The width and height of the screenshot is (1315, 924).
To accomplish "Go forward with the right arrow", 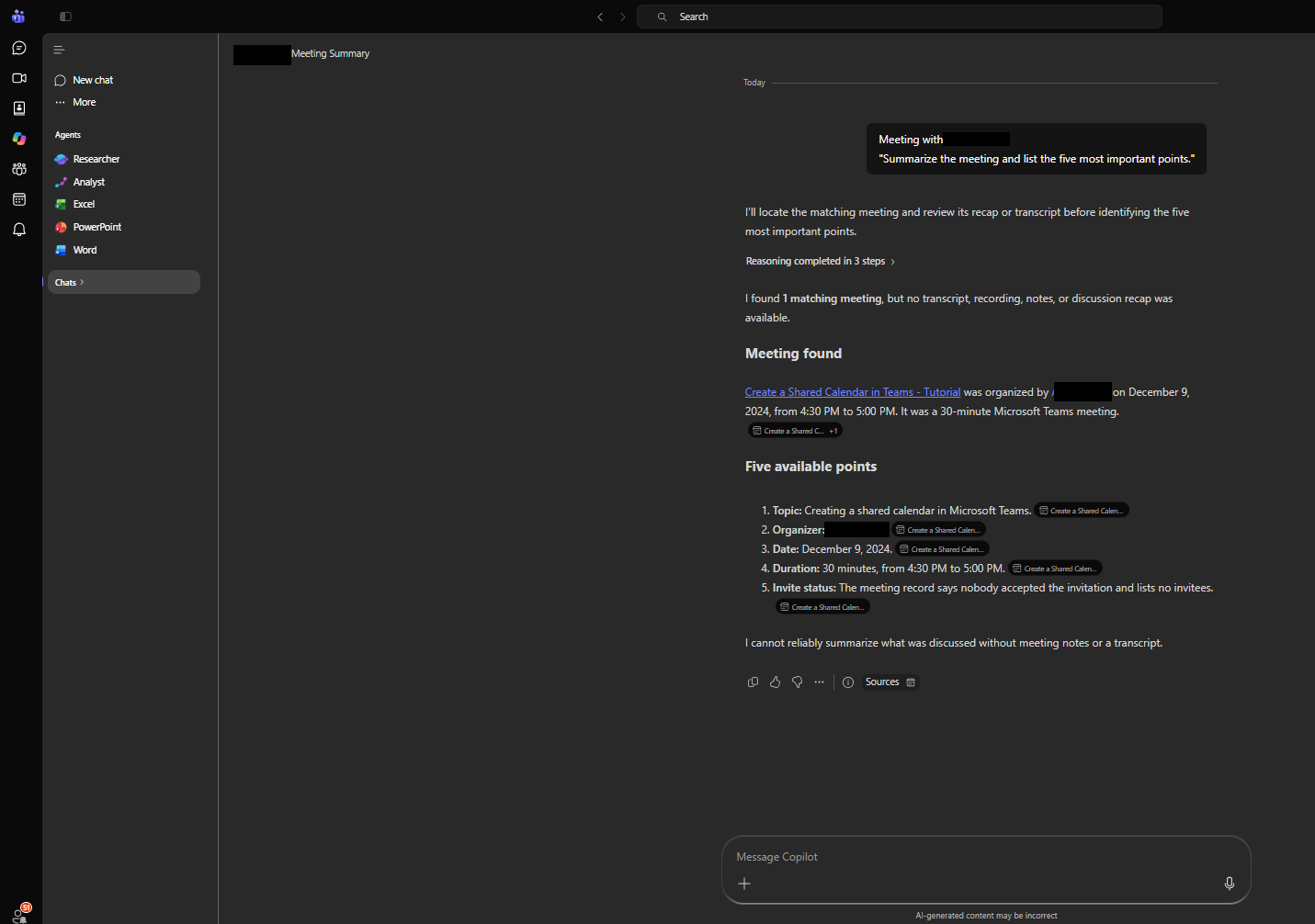I will 623,17.
